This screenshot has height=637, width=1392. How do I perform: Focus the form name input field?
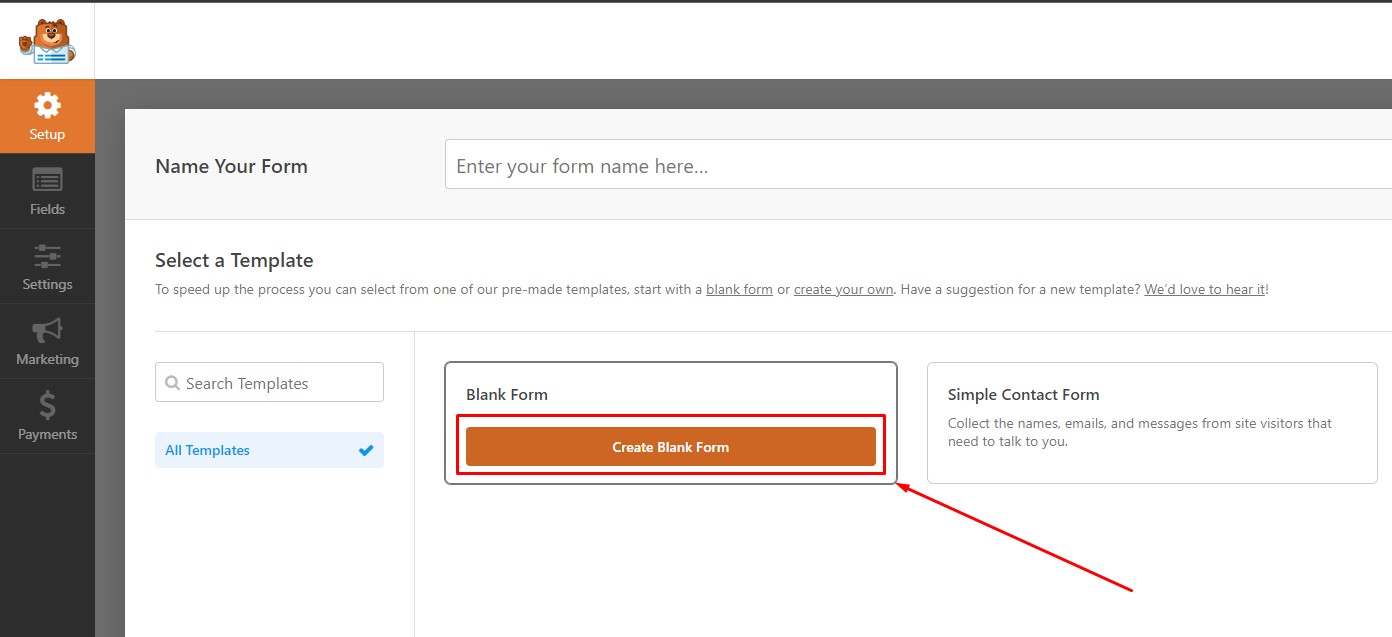pos(918,165)
